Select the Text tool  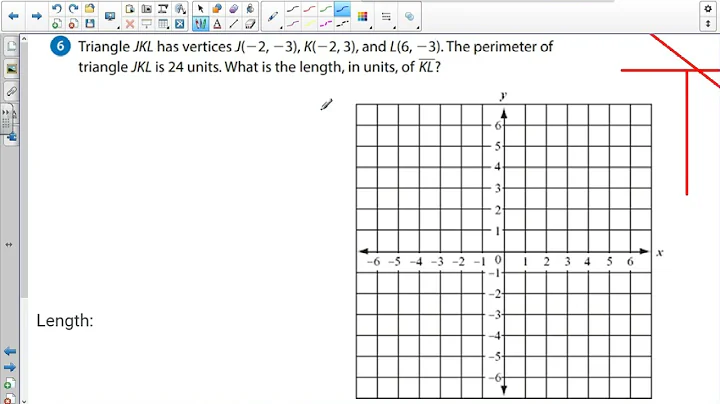217,23
